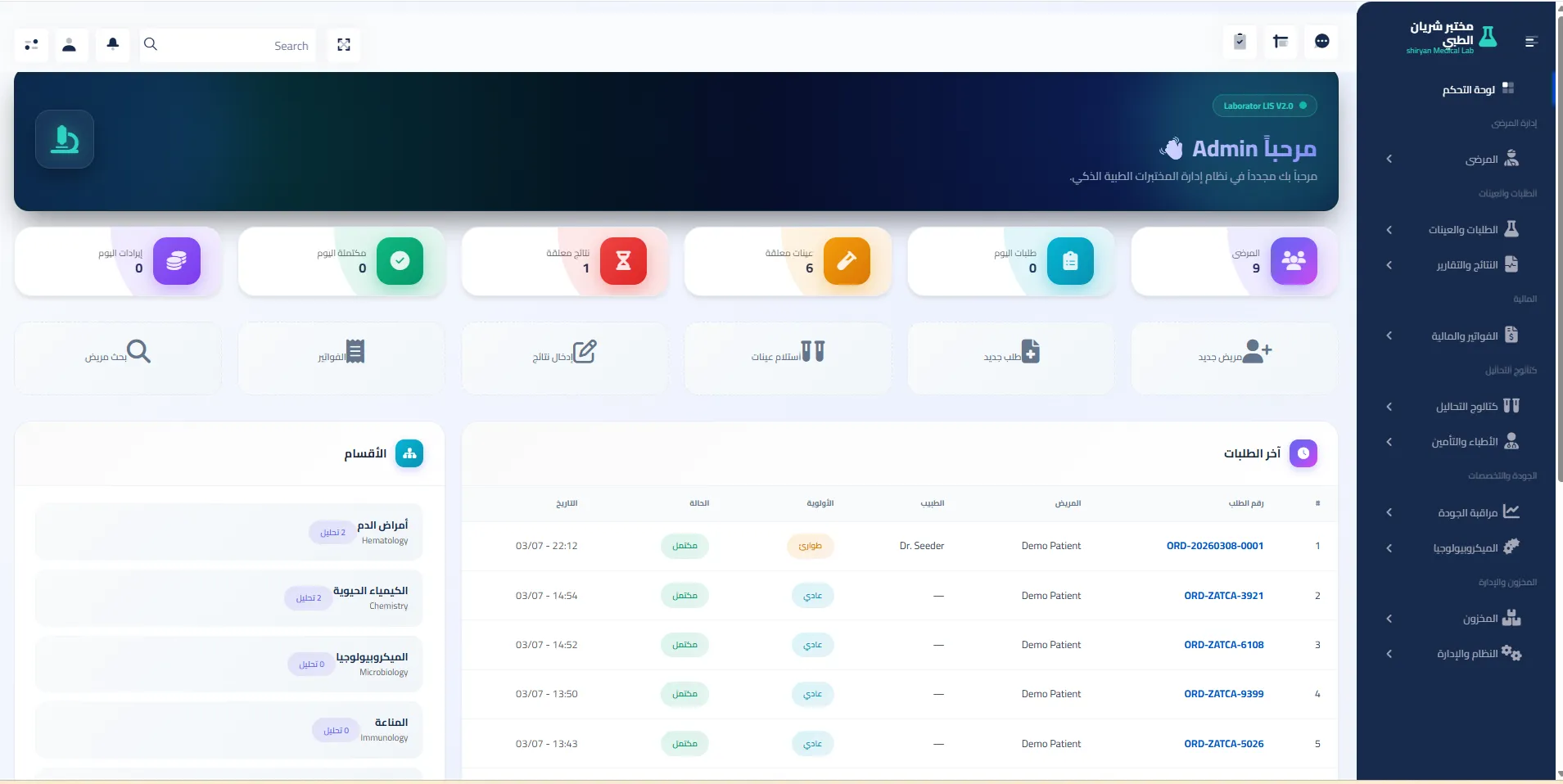Click the orange pending samples card icon
Viewport: 1563px width, 784px height.
click(847, 261)
